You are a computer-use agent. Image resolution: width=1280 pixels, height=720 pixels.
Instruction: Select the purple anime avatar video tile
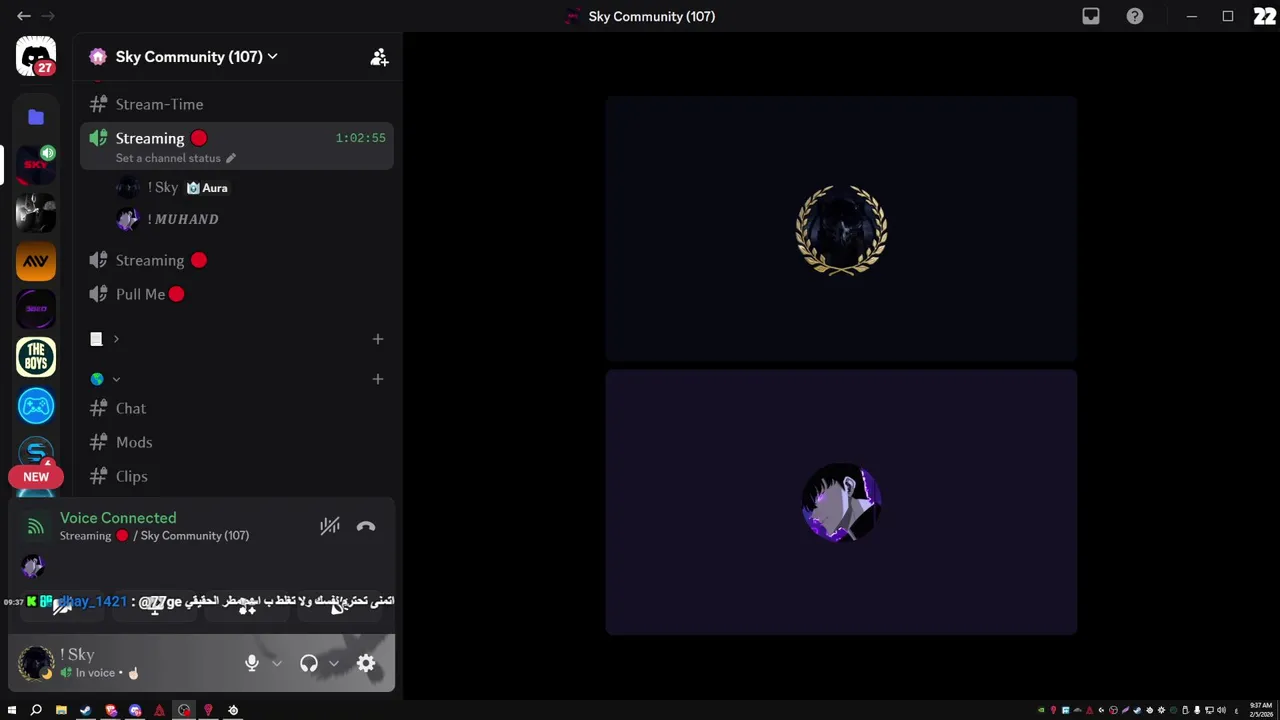tap(841, 502)
